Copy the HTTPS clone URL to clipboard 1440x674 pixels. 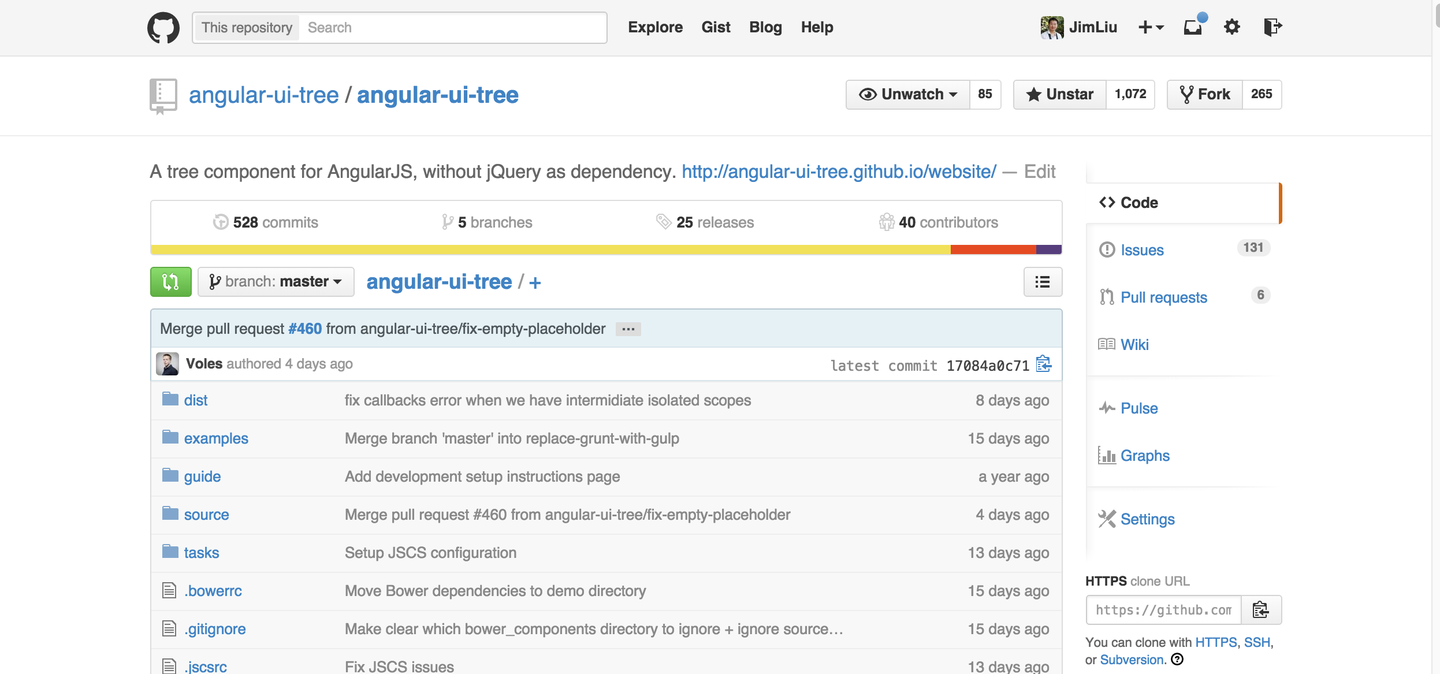1261,610
